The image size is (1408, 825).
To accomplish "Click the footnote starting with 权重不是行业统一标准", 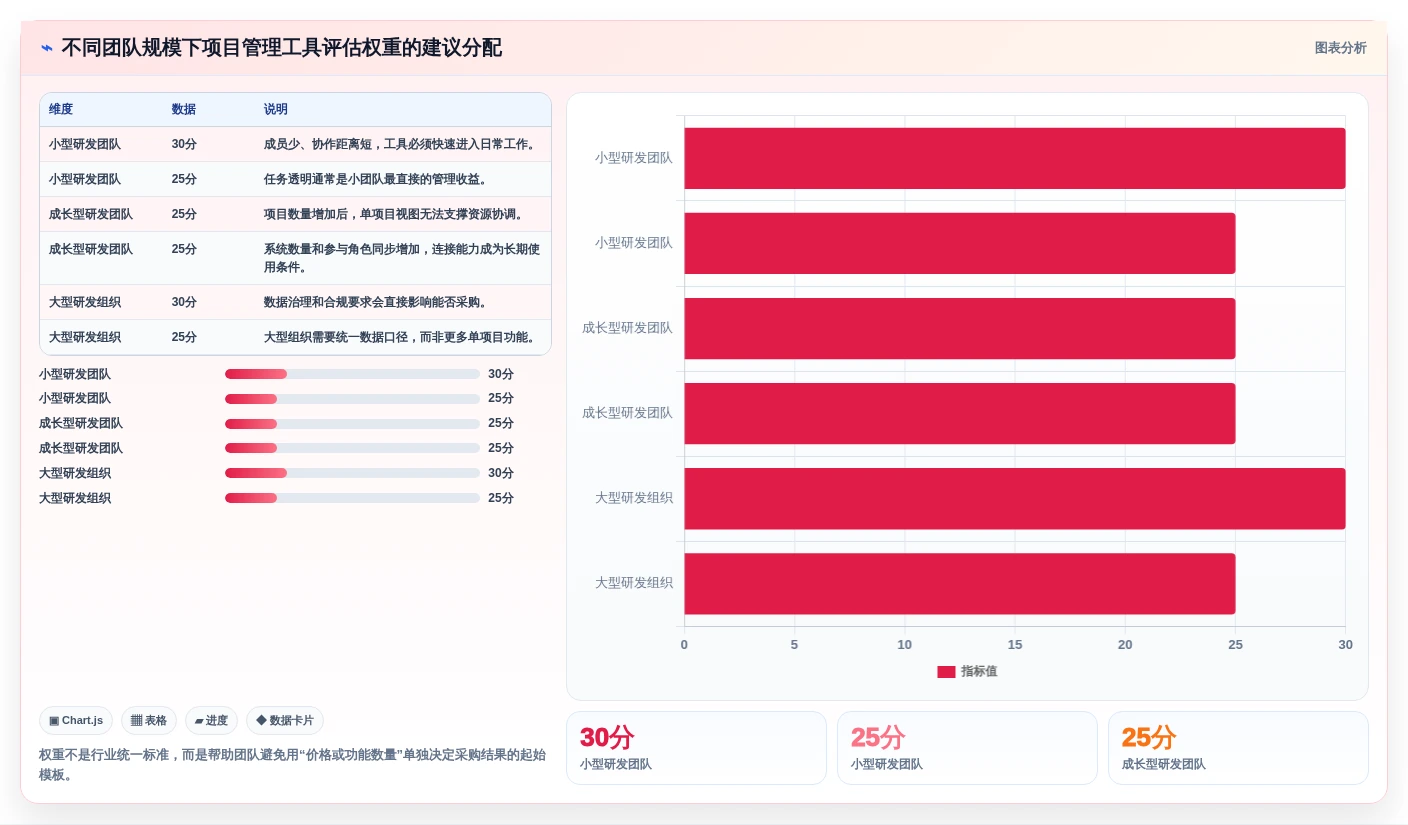I will pos(293,765).
